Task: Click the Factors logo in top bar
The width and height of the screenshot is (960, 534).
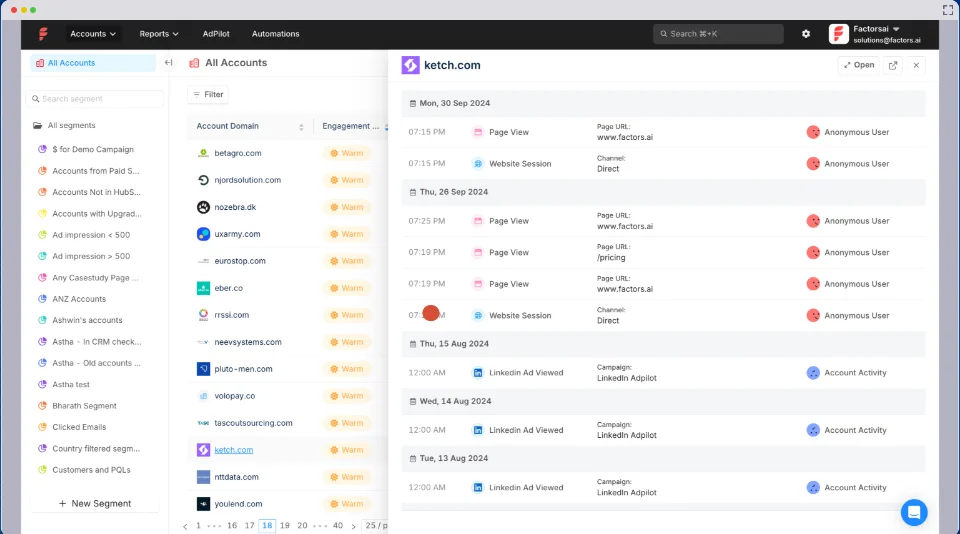Action: click(44, 34)
